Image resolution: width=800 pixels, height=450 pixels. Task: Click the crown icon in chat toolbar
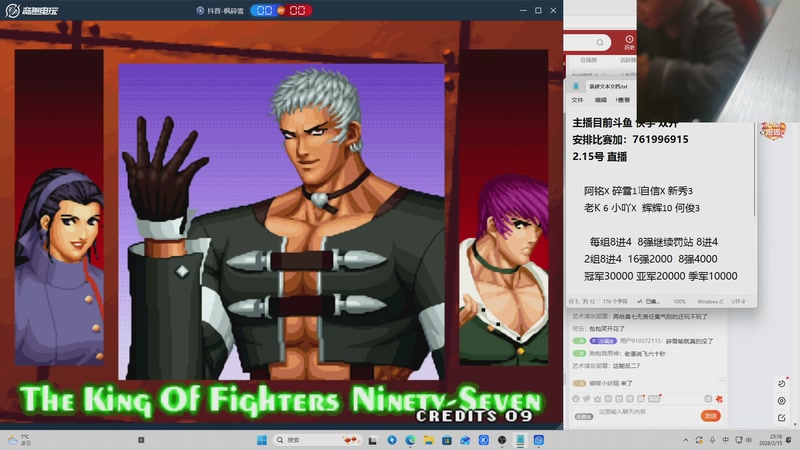597,399
